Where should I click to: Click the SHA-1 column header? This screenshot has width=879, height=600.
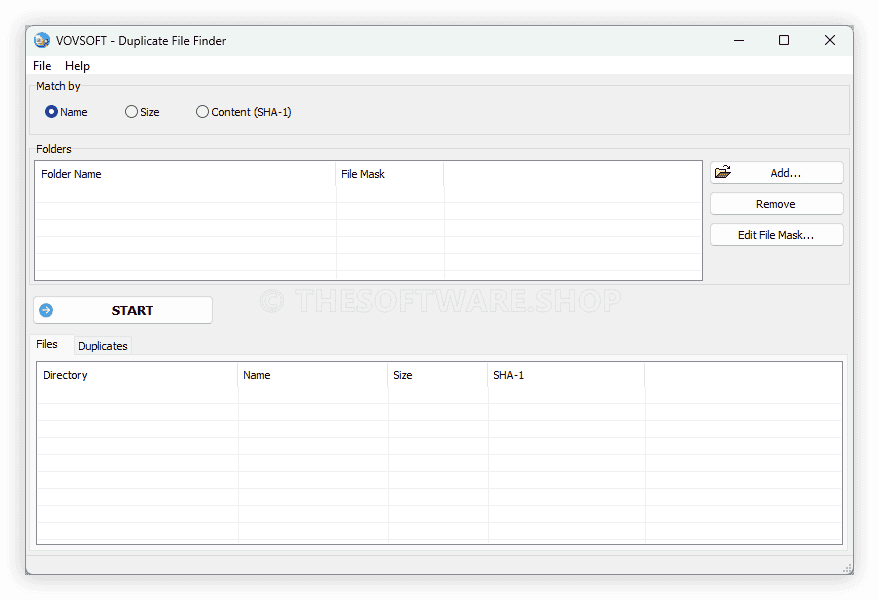(x=566, y=375)
